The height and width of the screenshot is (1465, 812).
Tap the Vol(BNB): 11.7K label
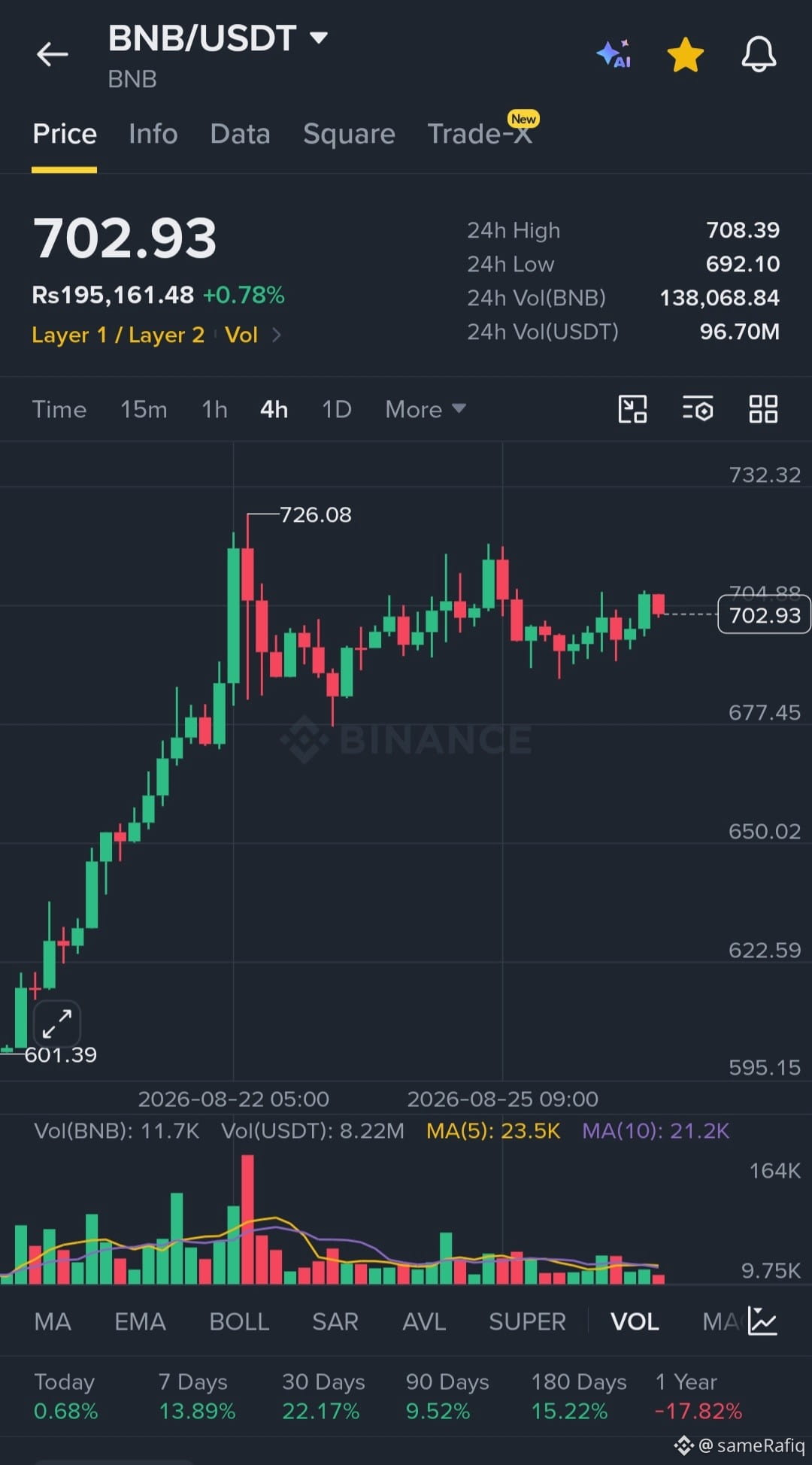tap(117, 1131)
